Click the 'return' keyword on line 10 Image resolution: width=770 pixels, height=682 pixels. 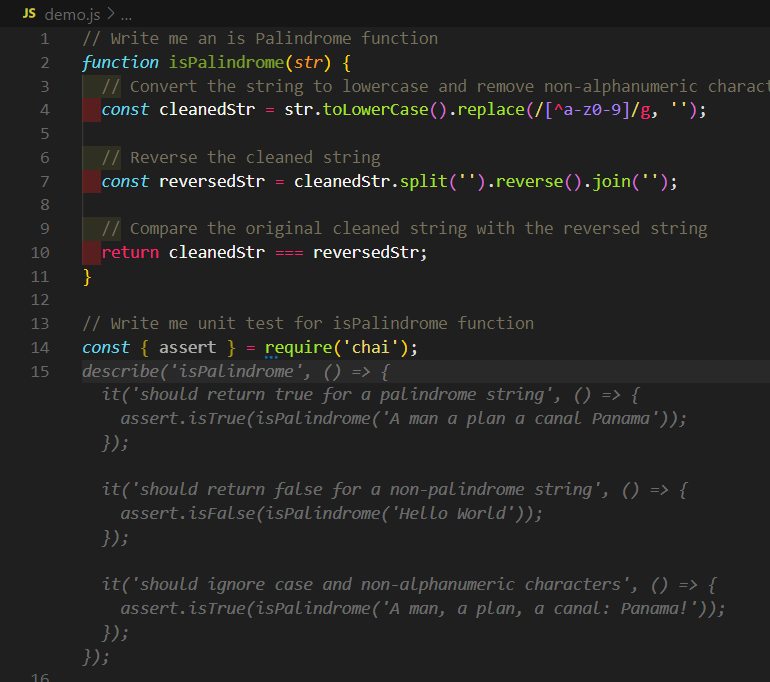tap(130, 253)
